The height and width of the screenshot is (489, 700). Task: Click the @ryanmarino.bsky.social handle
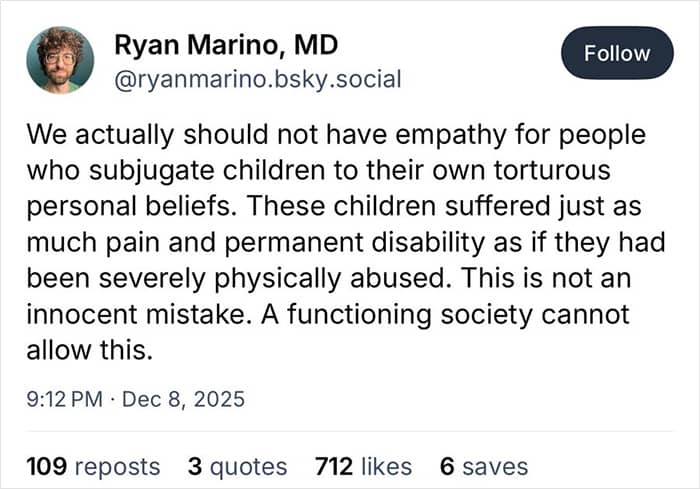258,79
